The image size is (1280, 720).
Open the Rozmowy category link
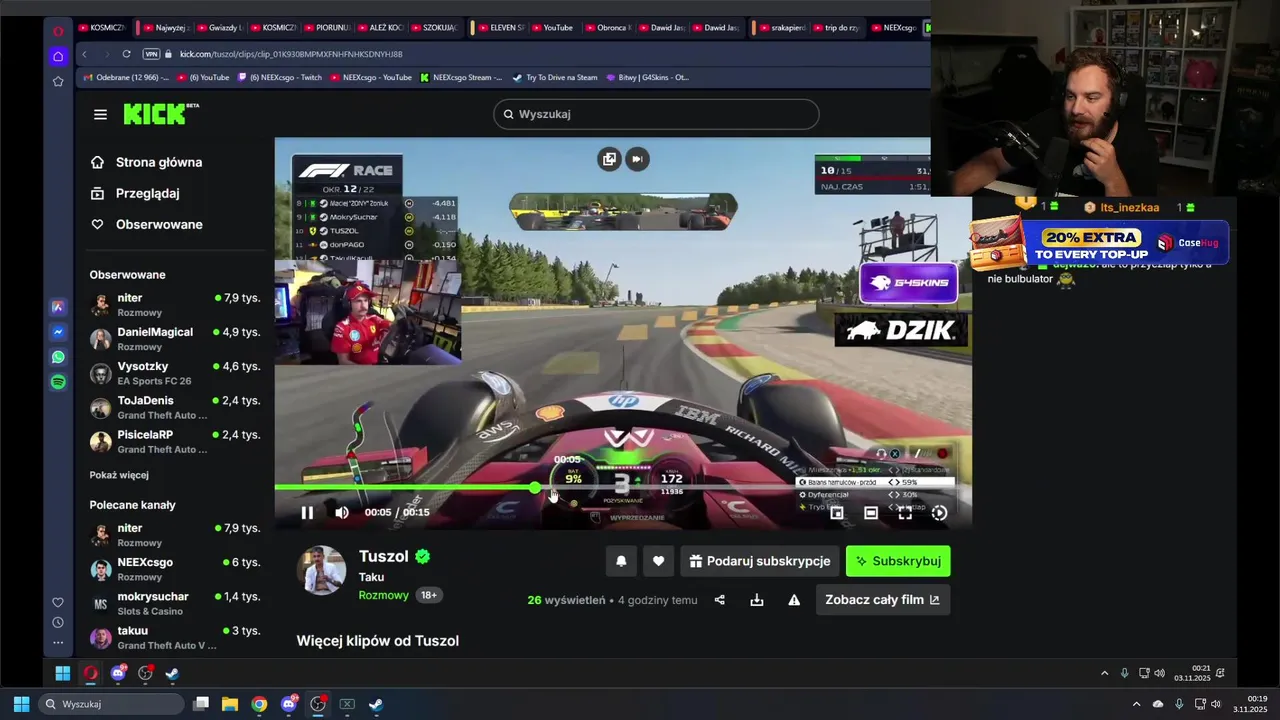(x=384, y=595)
